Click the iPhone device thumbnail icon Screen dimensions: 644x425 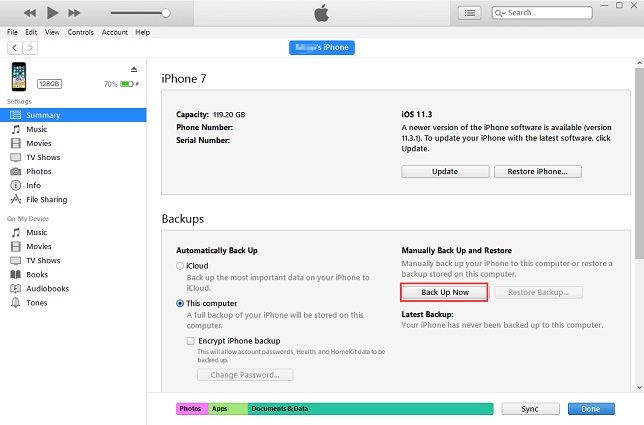tap(19, 77)
